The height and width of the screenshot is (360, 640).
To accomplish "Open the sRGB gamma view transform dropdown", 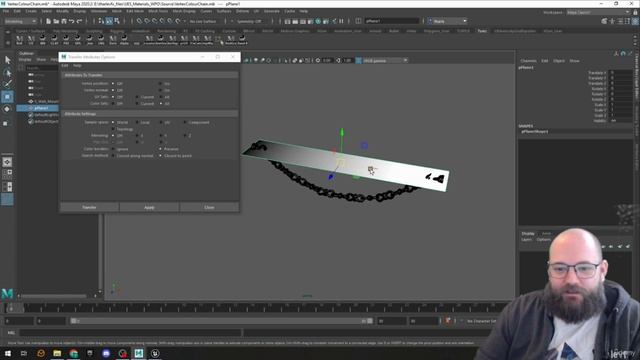I will point(385,60).
